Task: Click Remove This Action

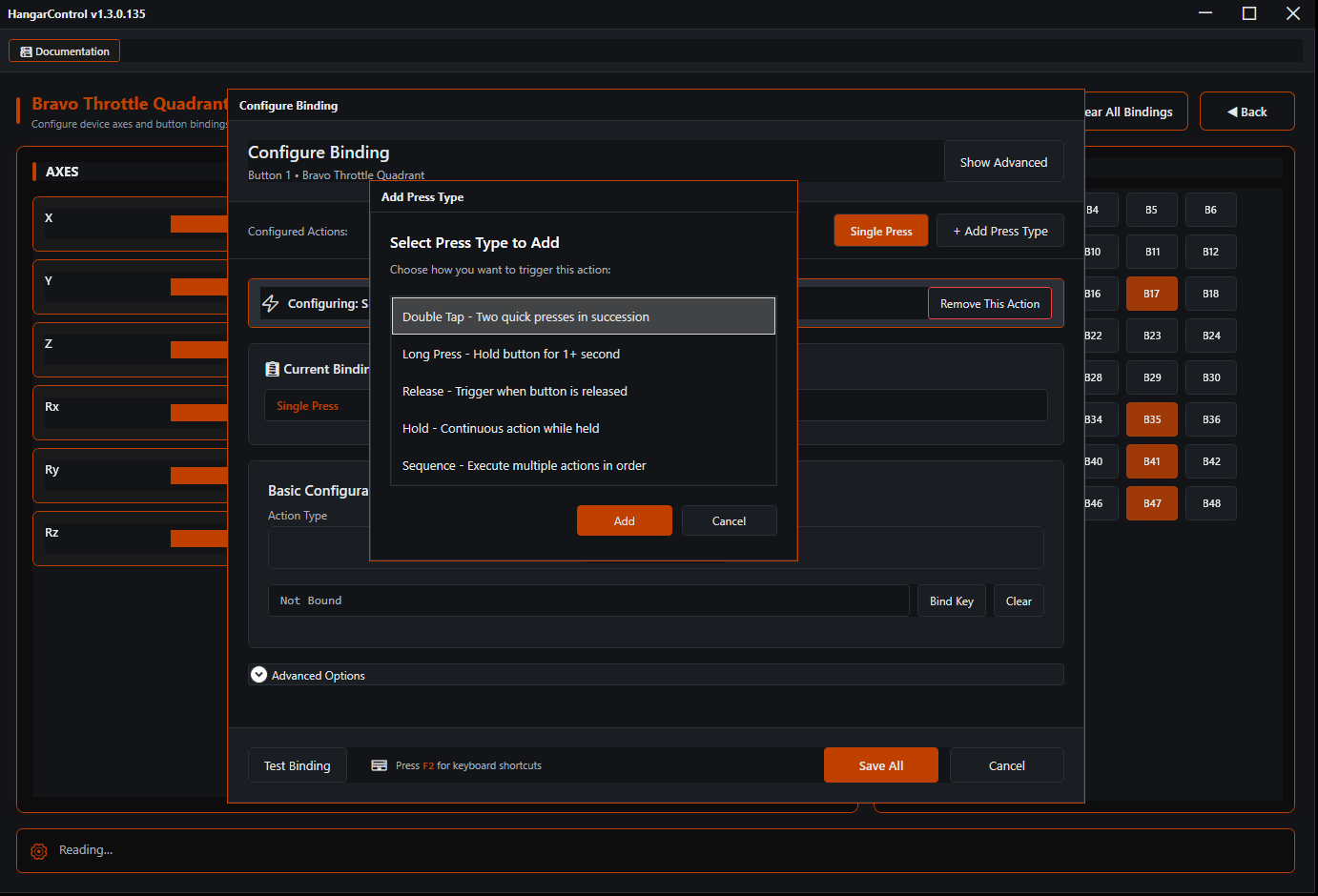Action: (989, 303)
